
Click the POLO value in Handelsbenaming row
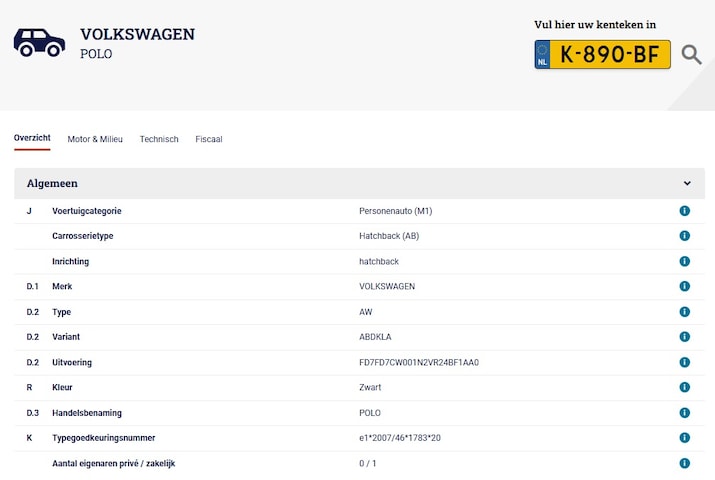tap(370, 413)
